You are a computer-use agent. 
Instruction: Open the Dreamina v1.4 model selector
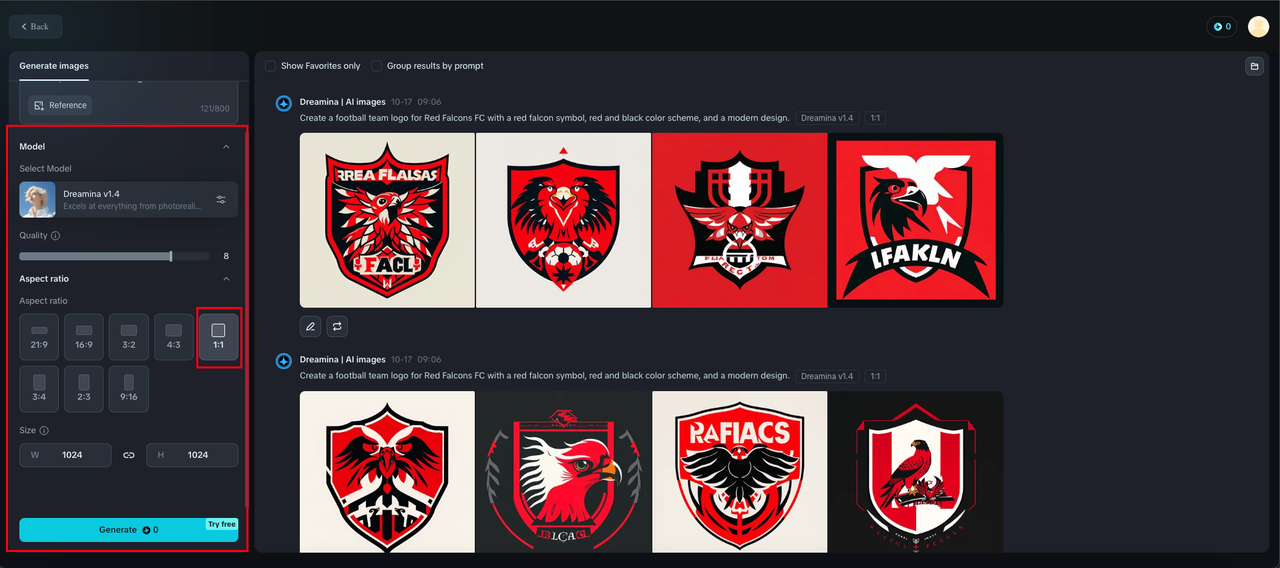pyautogui.click(x=128, y=199)
